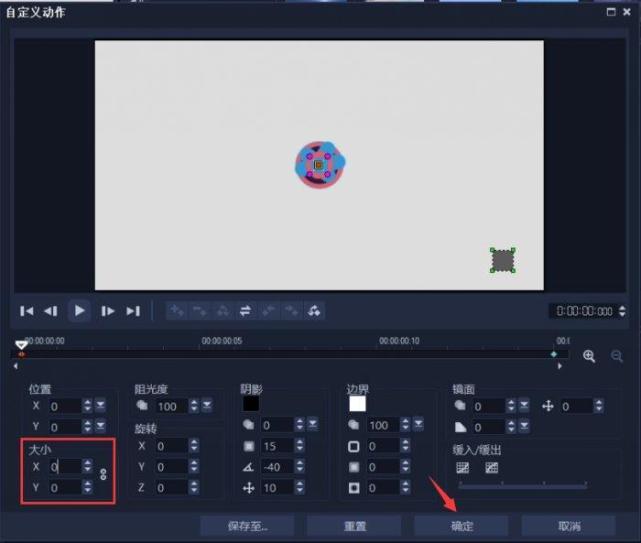Adjust the mirror distance spinner arrows
Image resolution: width=641 pixels, height=543 pixels.
[x=599, y=406]
